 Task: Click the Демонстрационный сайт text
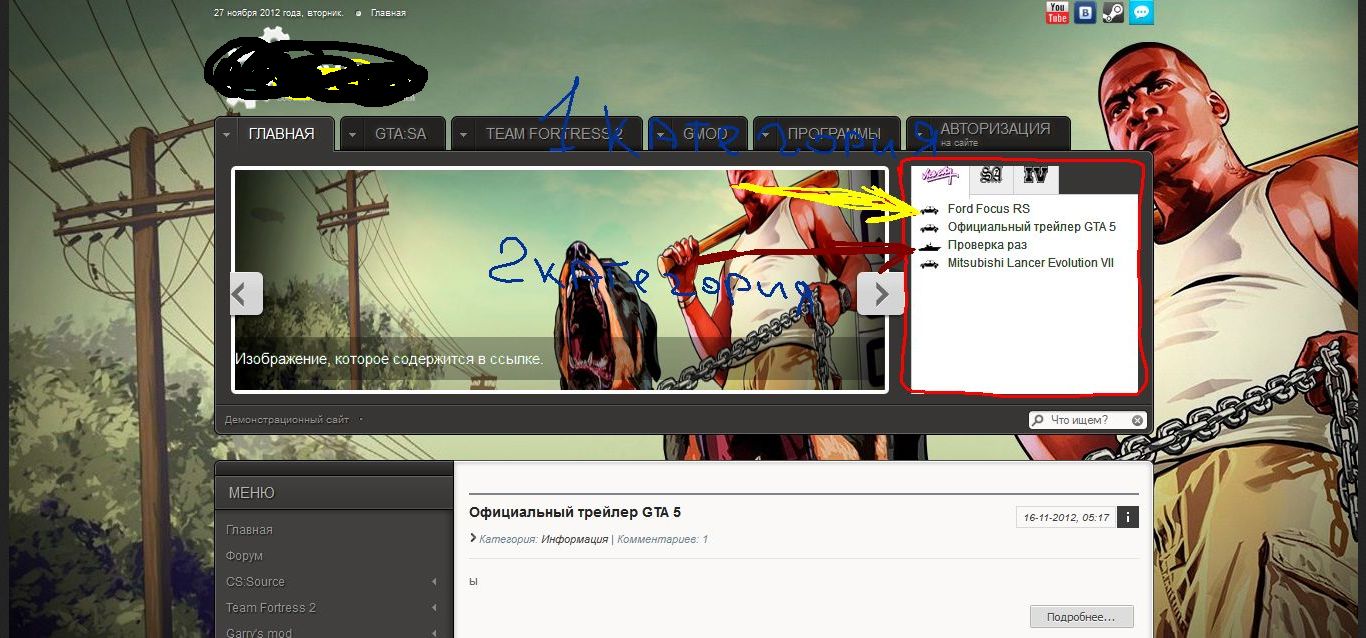(x=287, y=420)
